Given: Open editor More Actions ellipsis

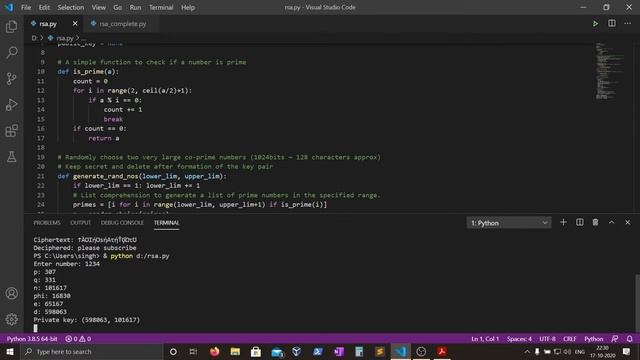Looking at the screenshot, I should (x=628, y=24).
